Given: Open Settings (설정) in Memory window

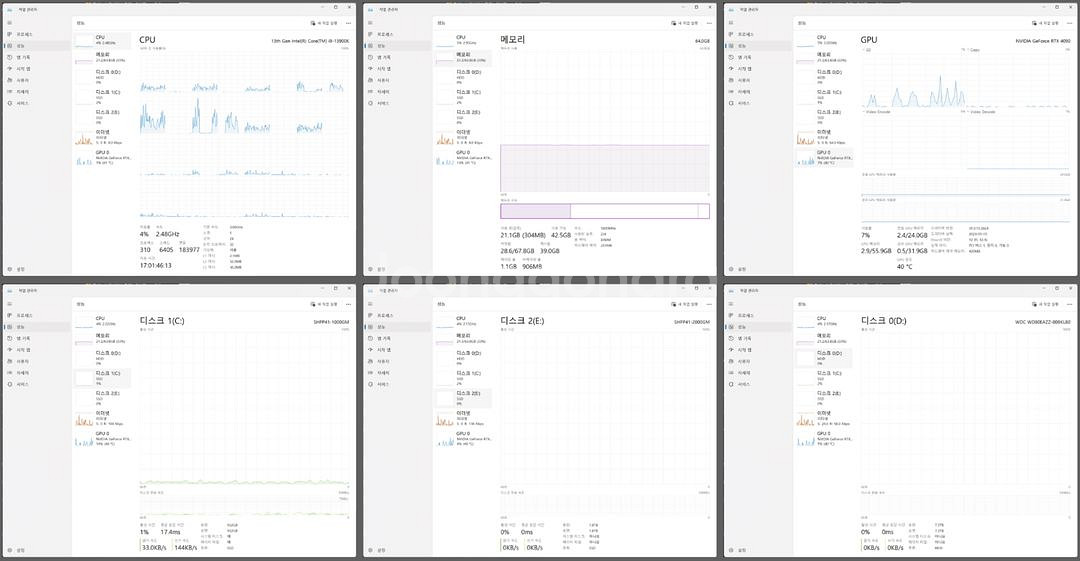Looking at the screenshot, I should tap(397, 269).
